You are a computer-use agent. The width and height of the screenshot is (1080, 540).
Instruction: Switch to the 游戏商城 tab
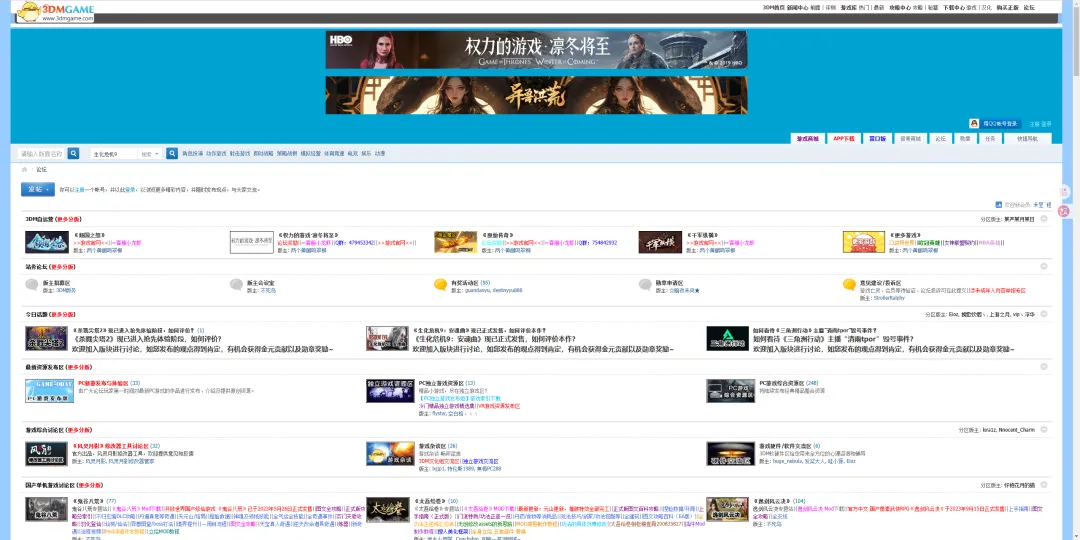click(x=808, y=138)
